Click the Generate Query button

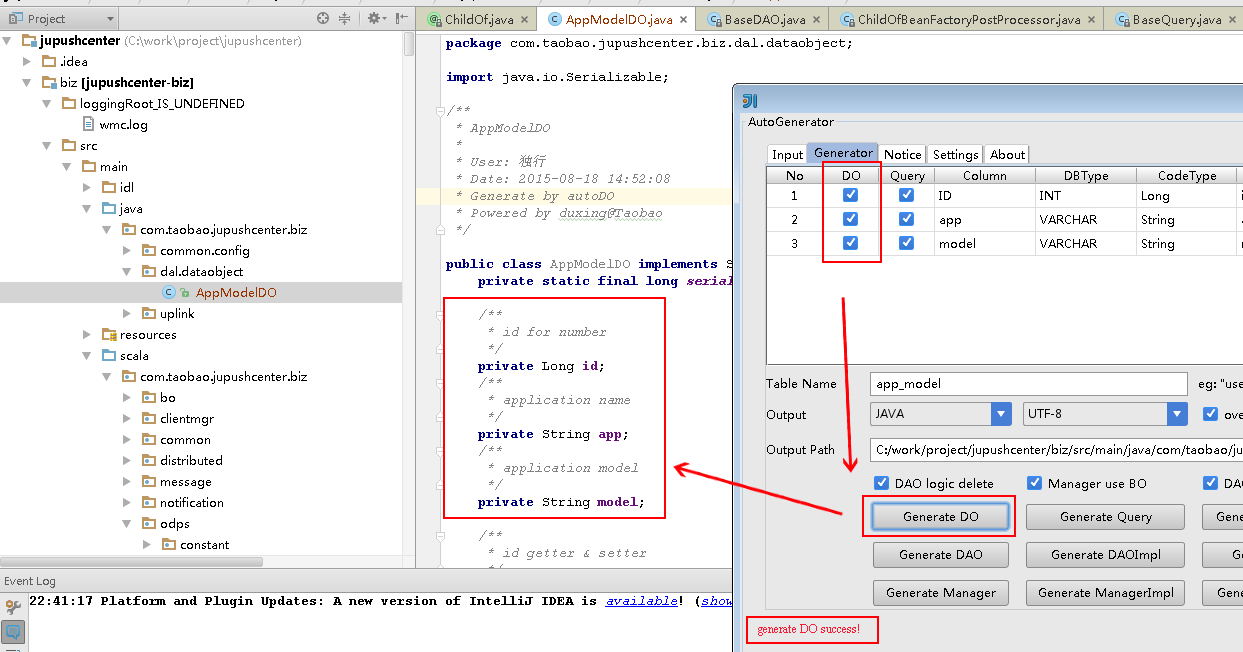coord(1105,517)
